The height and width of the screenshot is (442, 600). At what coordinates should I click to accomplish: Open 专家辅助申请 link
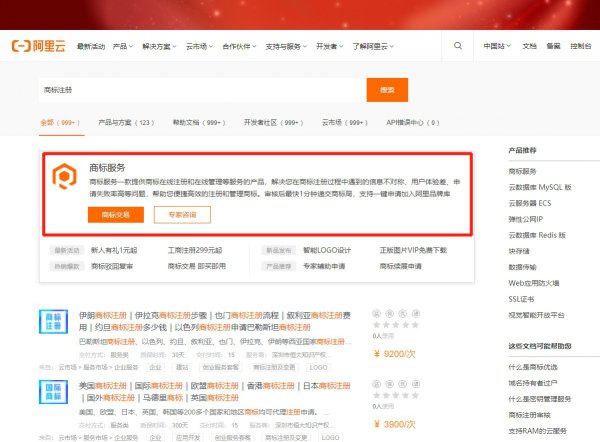324,266
